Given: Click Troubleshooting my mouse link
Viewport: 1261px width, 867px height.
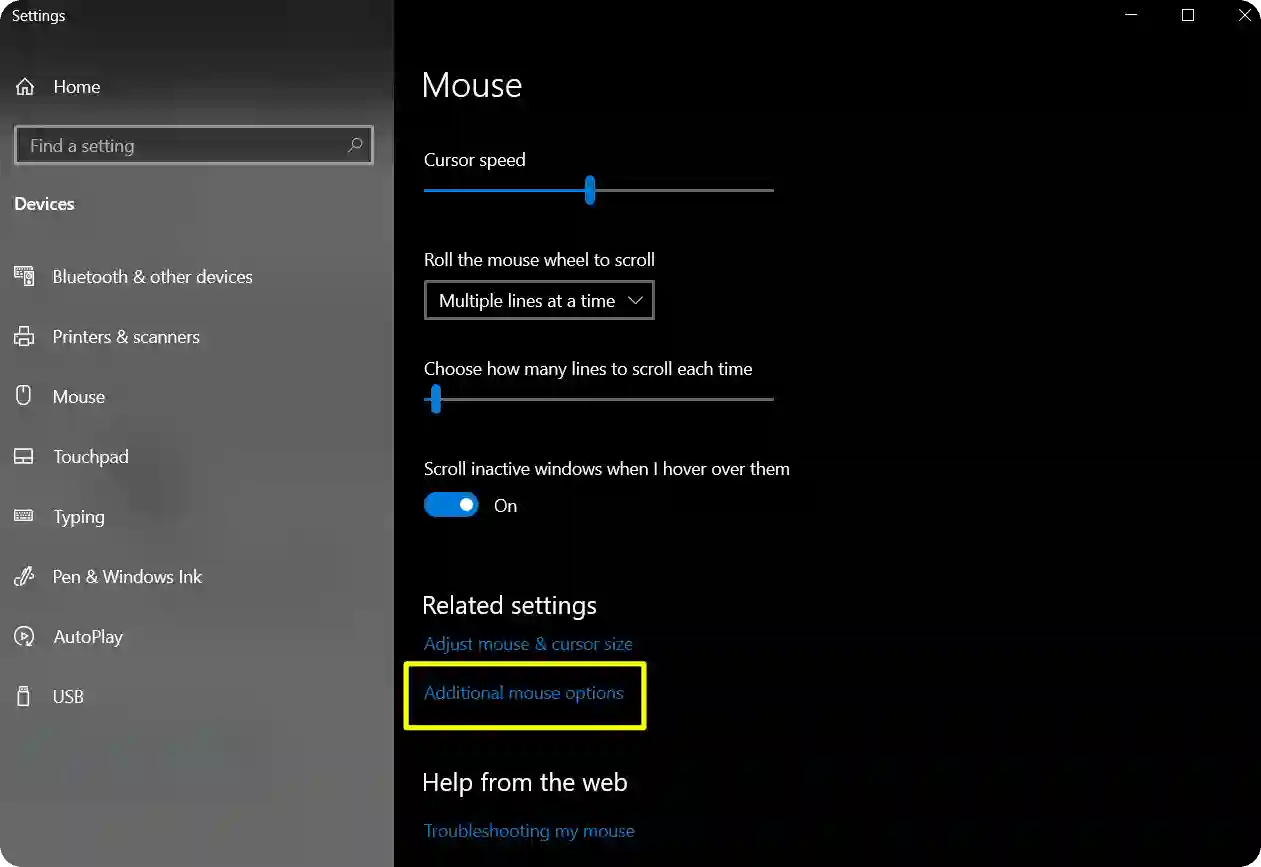Looking at the screenshot, I should 529,830.
